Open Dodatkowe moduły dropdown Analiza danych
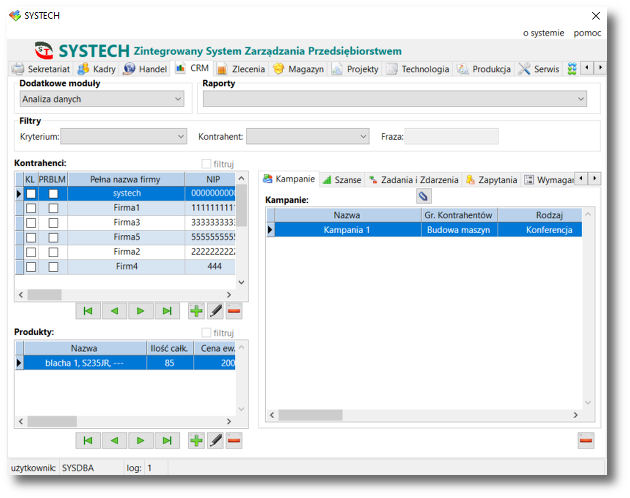Viewport: 630px width, 498px height. point(102,99)
